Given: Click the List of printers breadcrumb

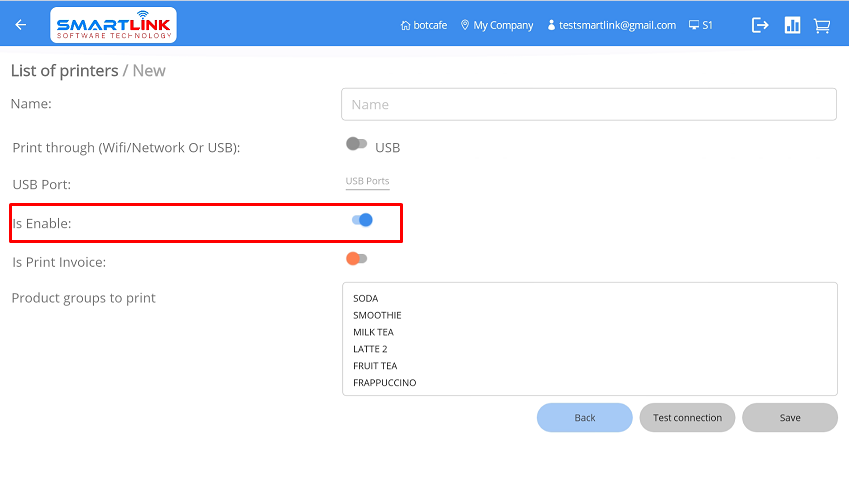Looking at the screenshot, I should [x=64, y=71].
